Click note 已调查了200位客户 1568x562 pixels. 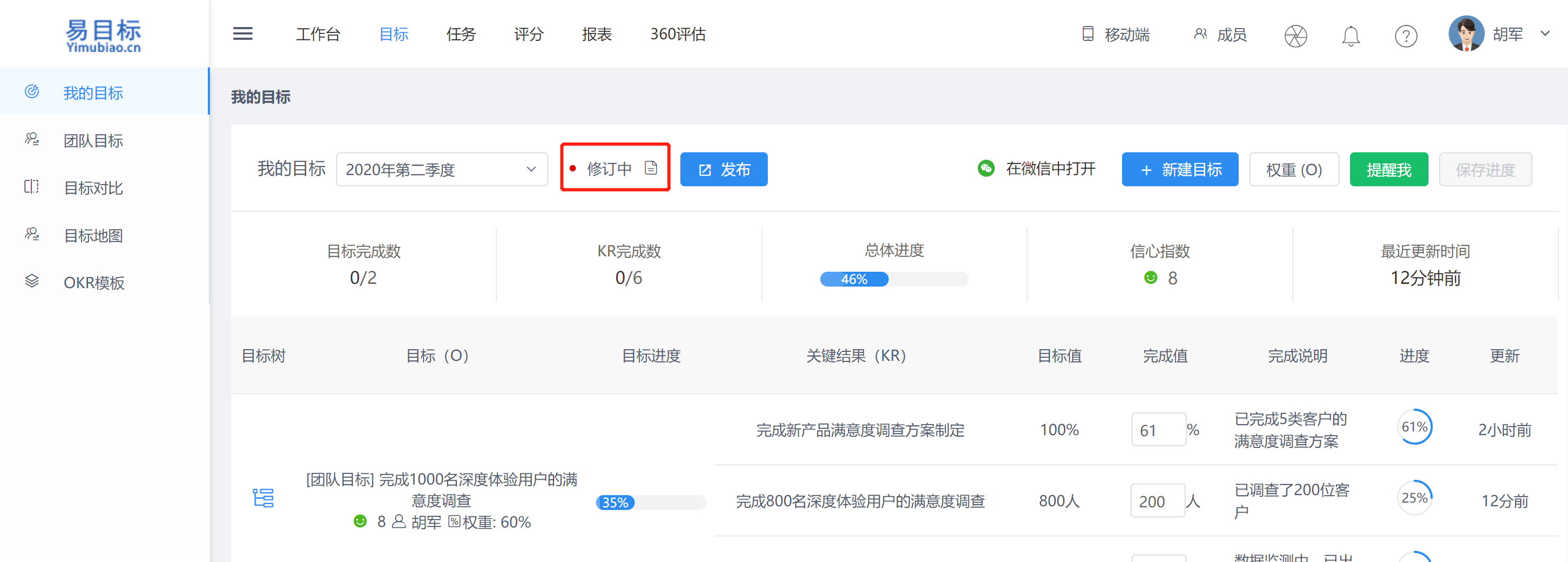click(x=1292, y=500)
